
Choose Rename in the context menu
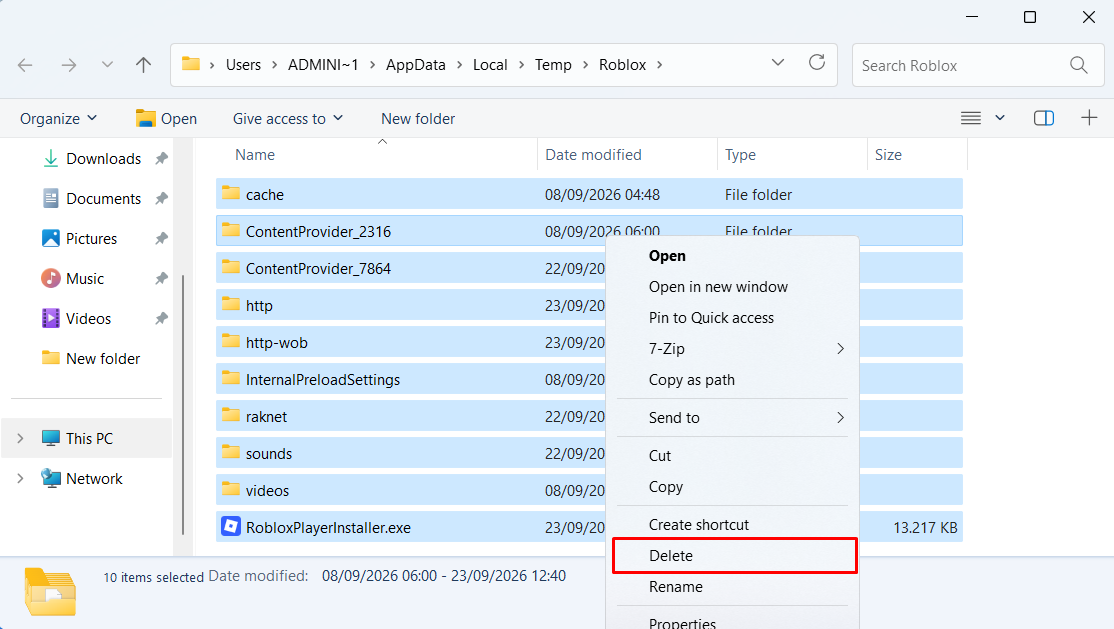676,586
